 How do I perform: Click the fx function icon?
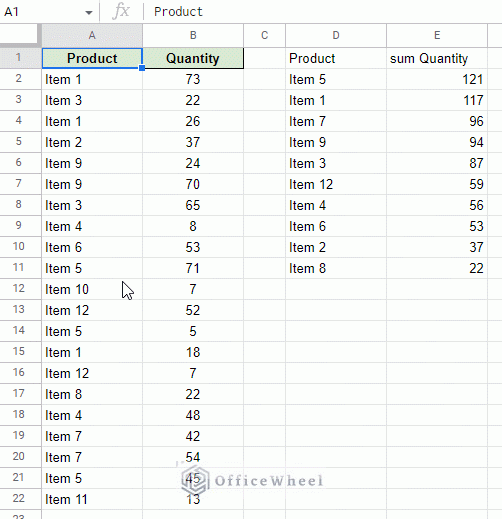click(x=121, y=12)
